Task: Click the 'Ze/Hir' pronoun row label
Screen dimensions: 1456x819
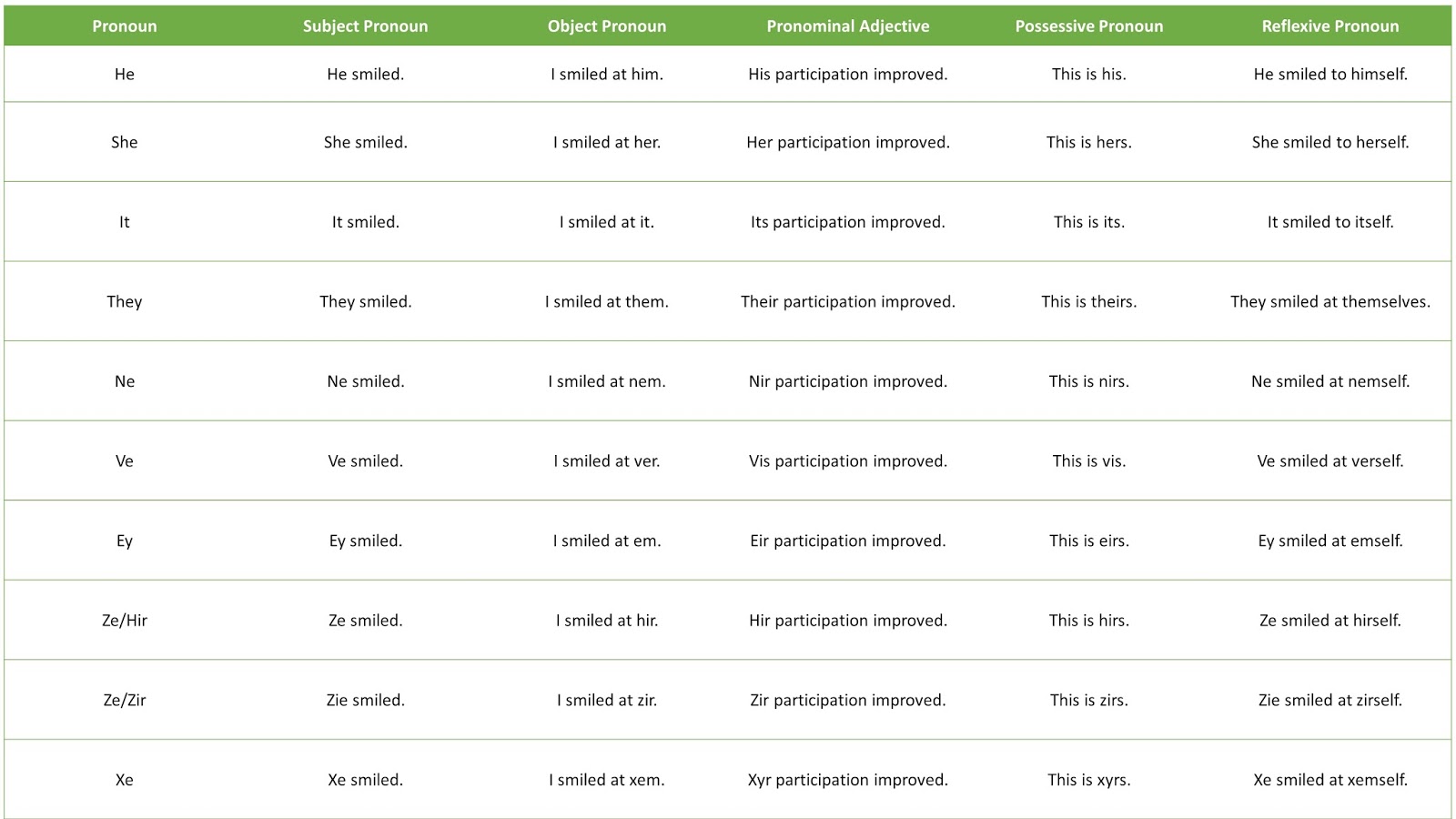Action: pos(125,621)
